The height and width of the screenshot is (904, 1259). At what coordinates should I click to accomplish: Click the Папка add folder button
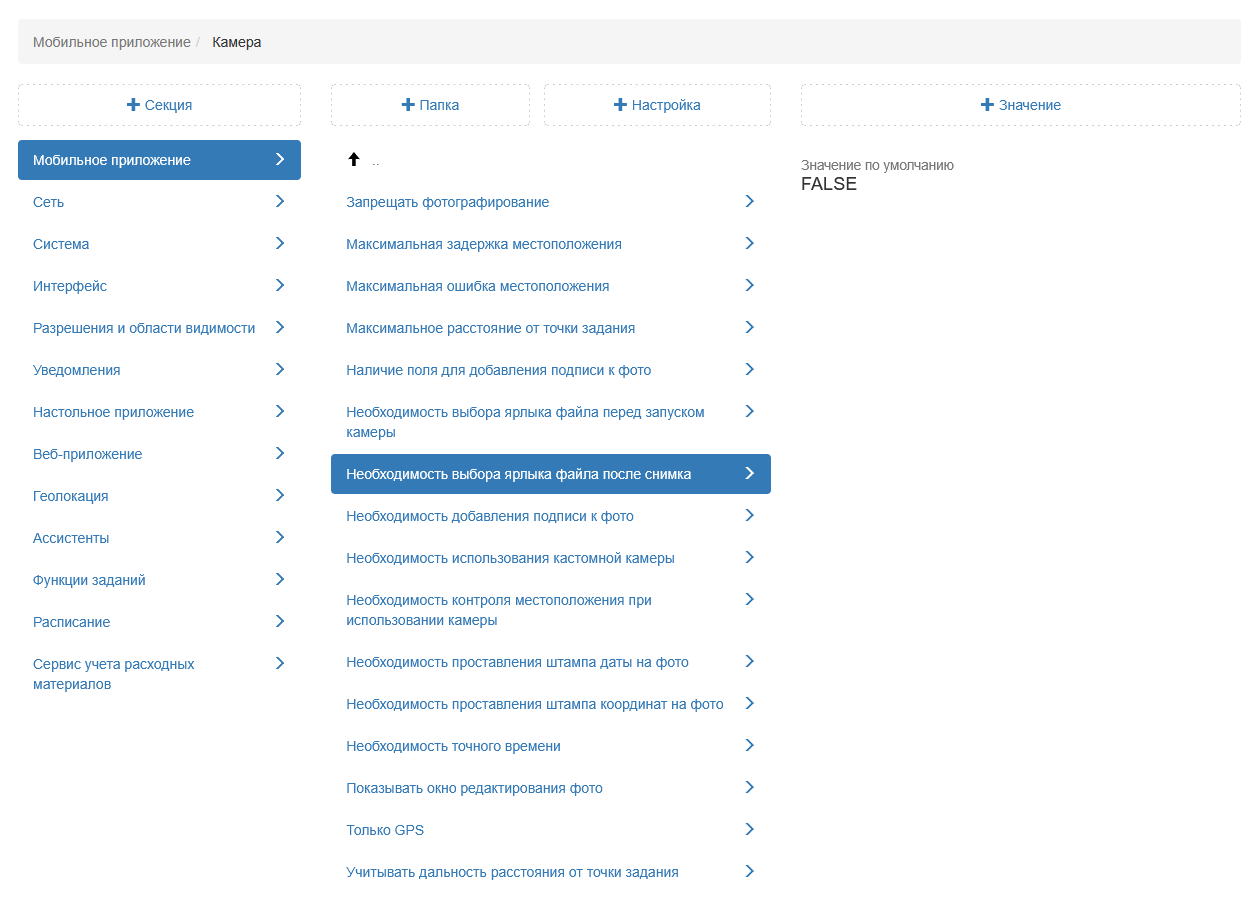click(x=430, y=105)
